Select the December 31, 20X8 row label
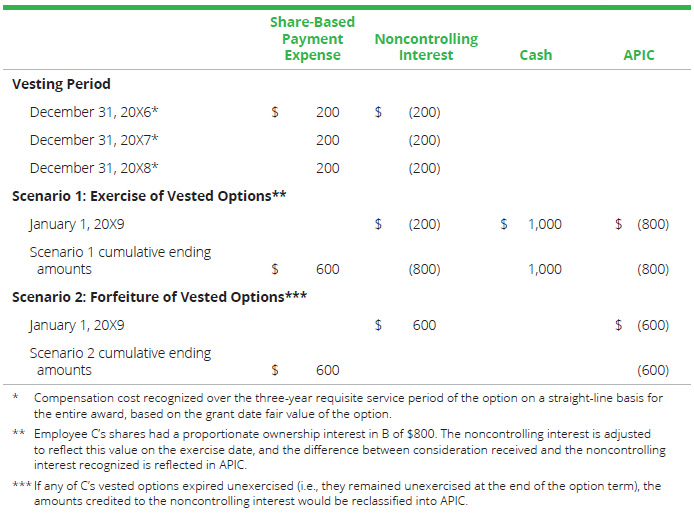Screen dimensions: 694x514 tap(93, 168)
